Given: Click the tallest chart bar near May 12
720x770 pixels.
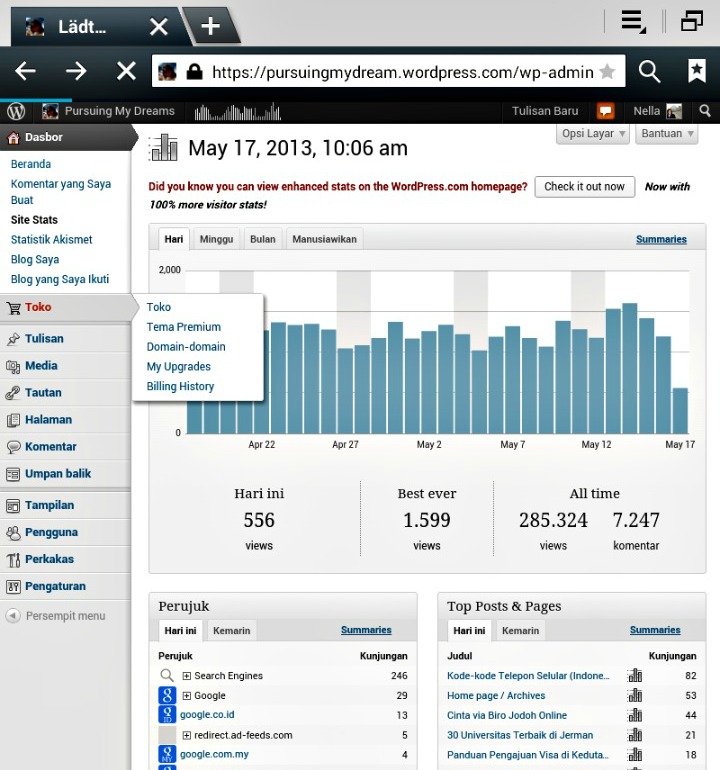Looking at the screenshot, I should tap(630, 368).
